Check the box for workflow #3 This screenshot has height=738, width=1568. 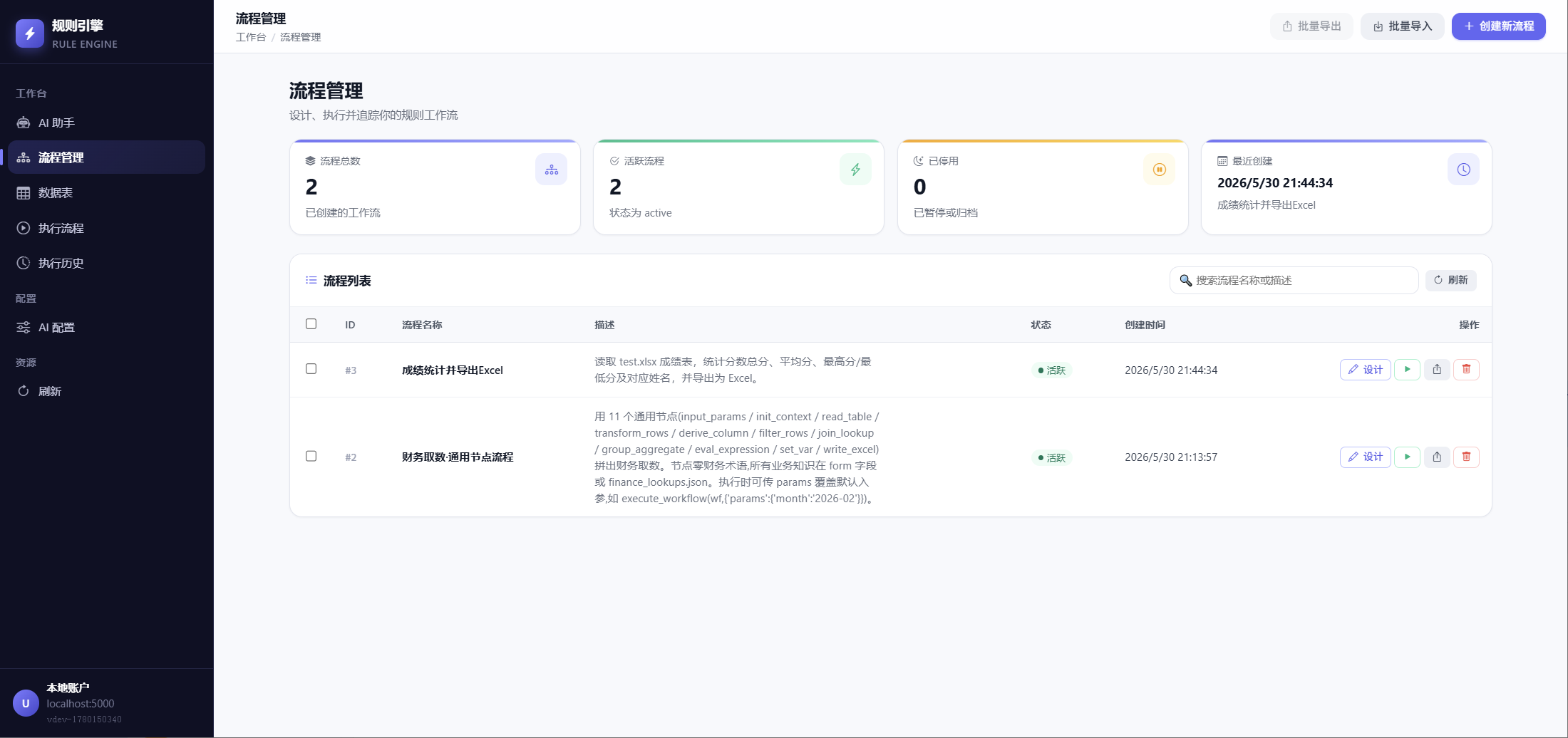pyautogui.click(x=311, y=369)
